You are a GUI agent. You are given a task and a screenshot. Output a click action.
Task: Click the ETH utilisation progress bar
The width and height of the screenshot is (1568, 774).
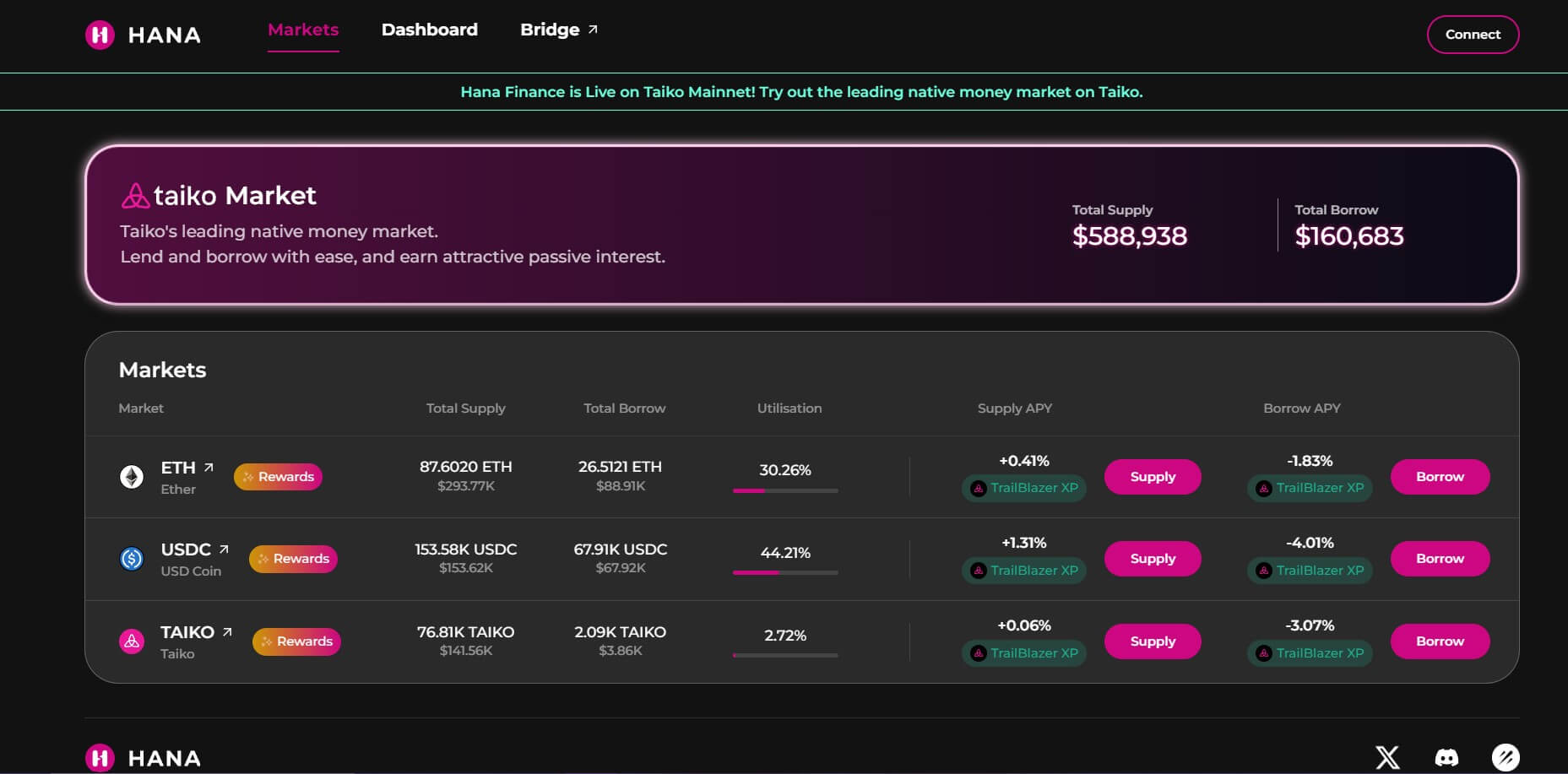pos(785,490)
